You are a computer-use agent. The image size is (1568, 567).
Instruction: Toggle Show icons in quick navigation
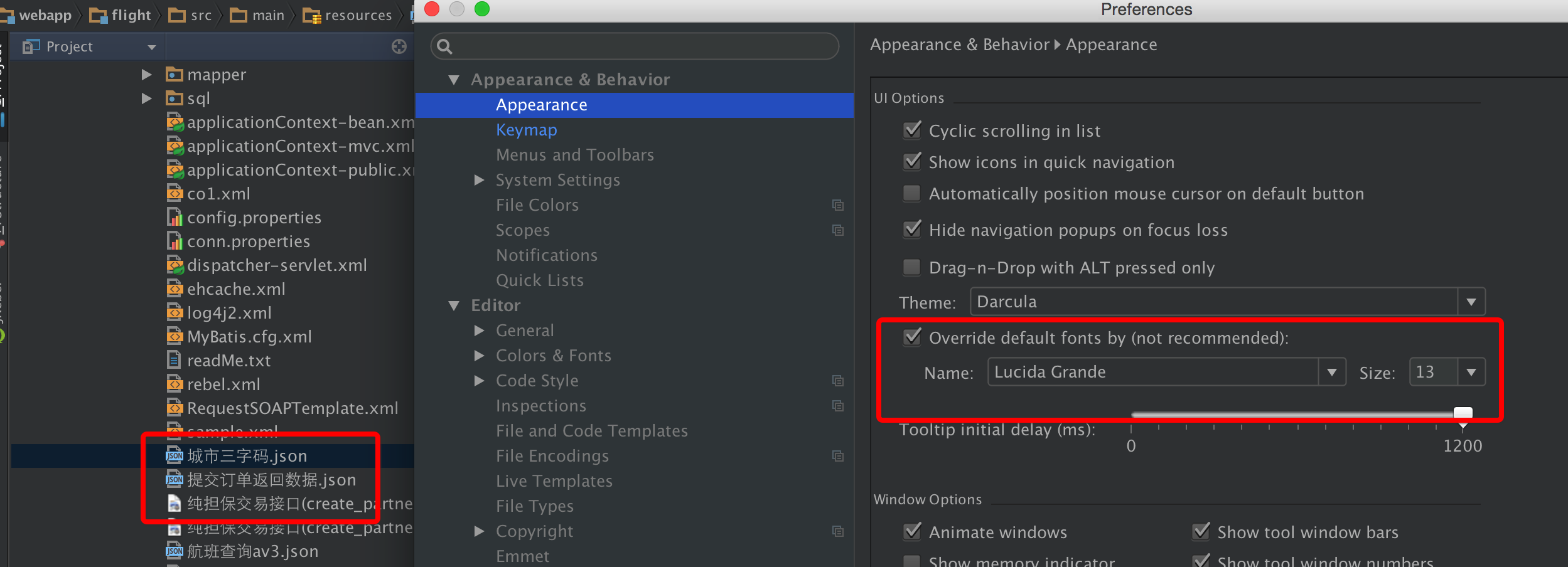[x=912, y=161]
